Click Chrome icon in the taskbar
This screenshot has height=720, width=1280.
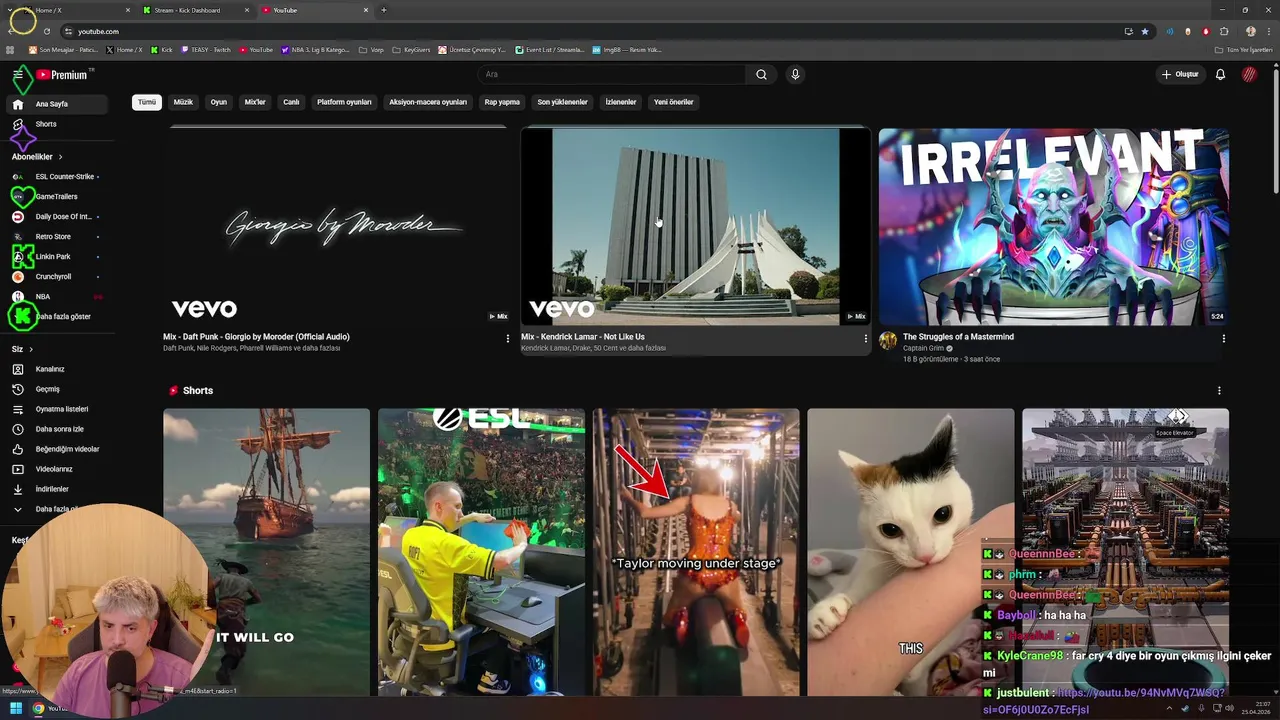point(38,709)
